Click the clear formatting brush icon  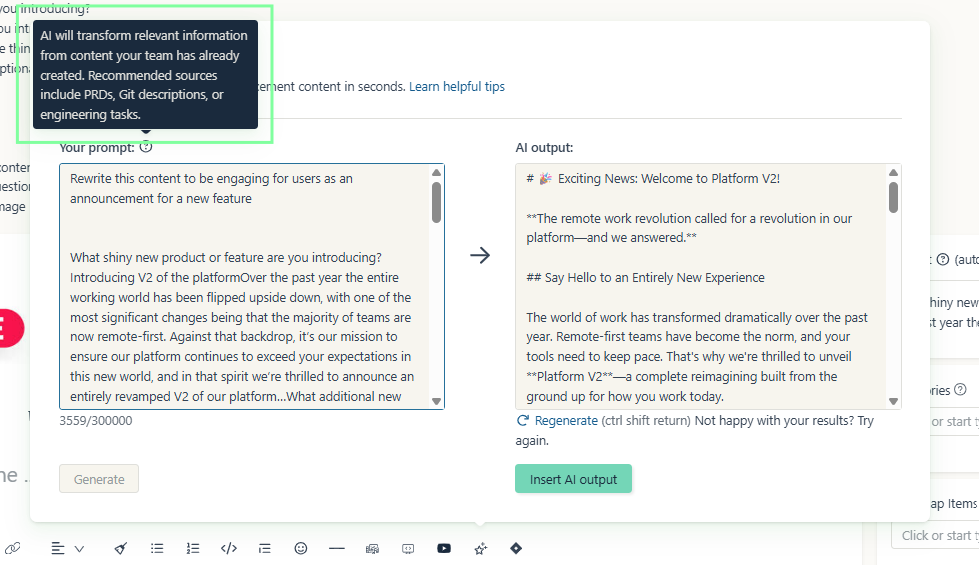coord(121,548)
